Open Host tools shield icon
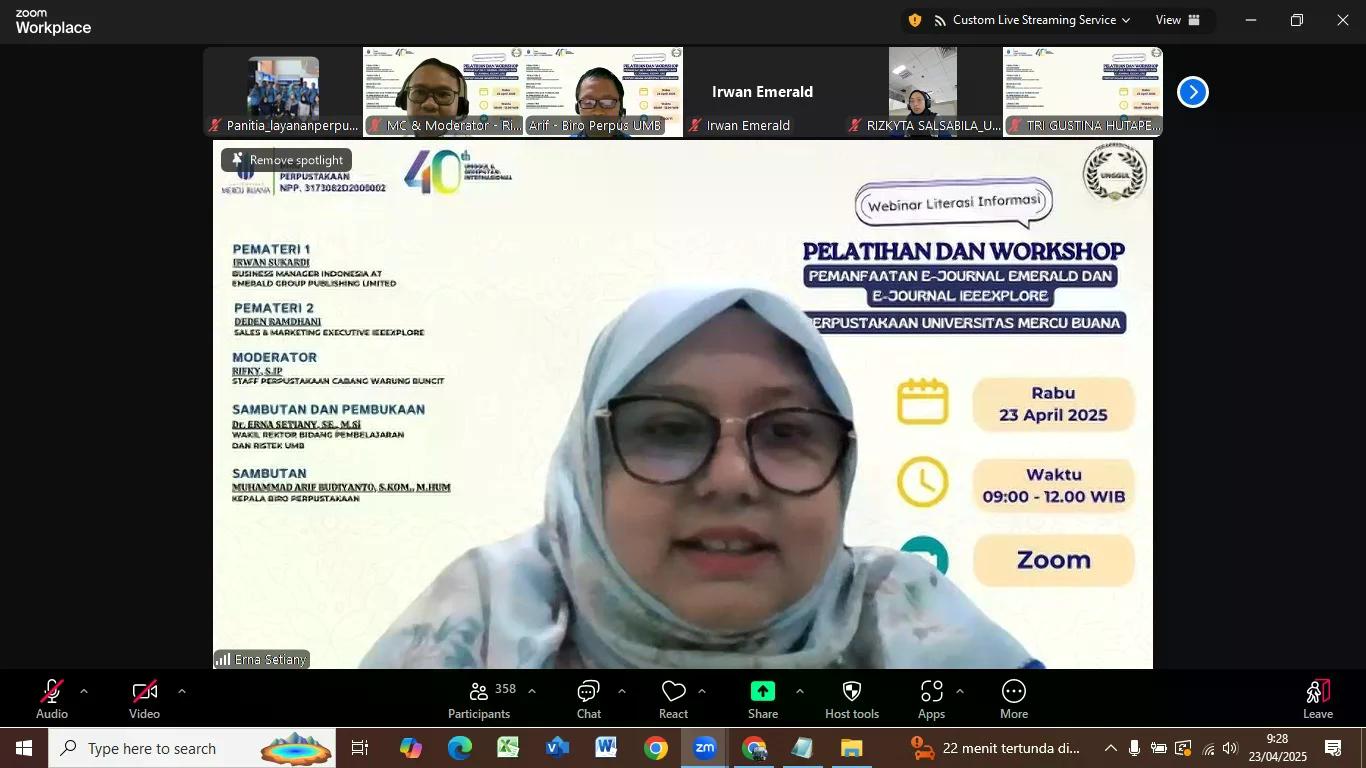1366x768 pixels. (x=851, y=699)
